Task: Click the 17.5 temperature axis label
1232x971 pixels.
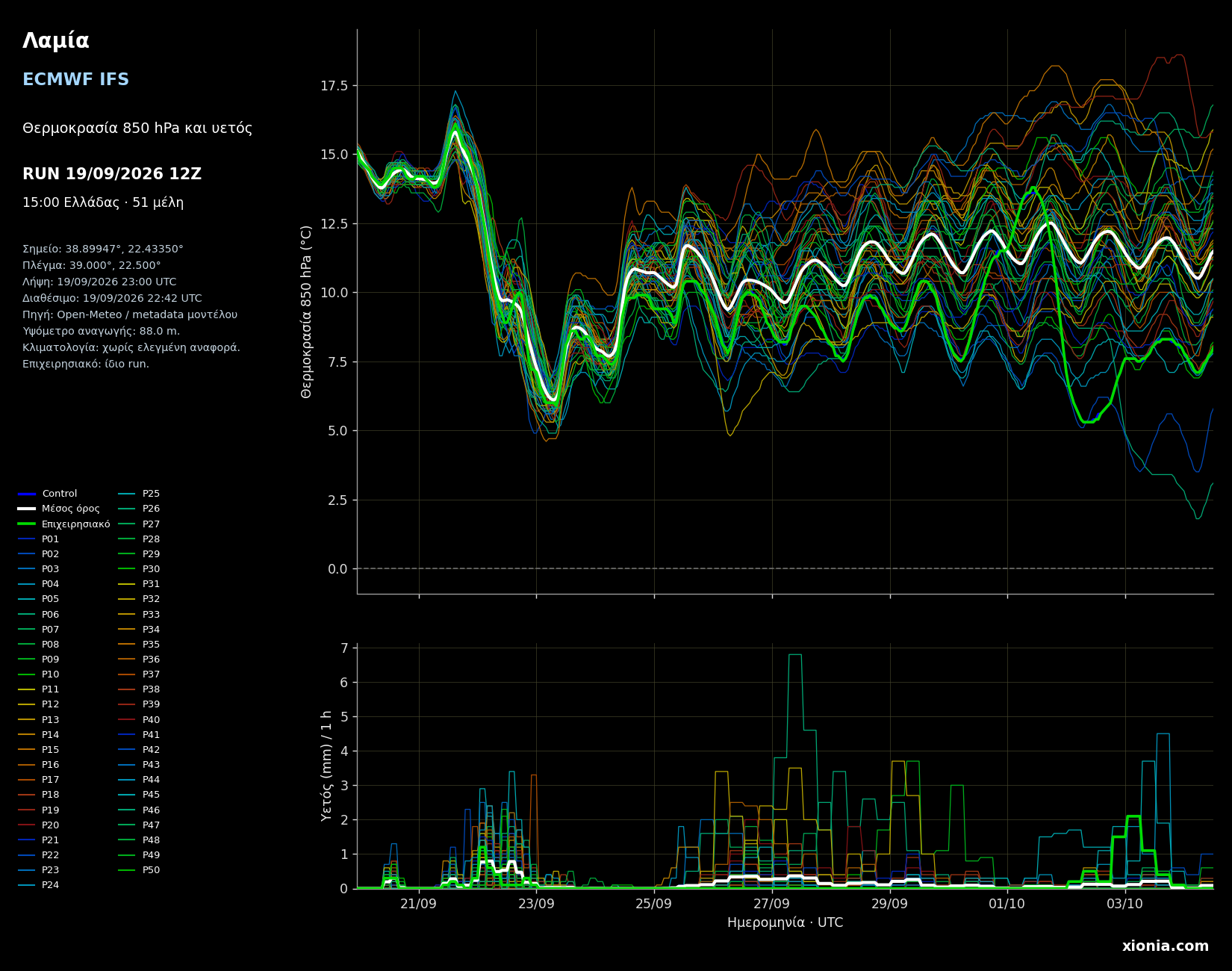Action: pos(334,86)
